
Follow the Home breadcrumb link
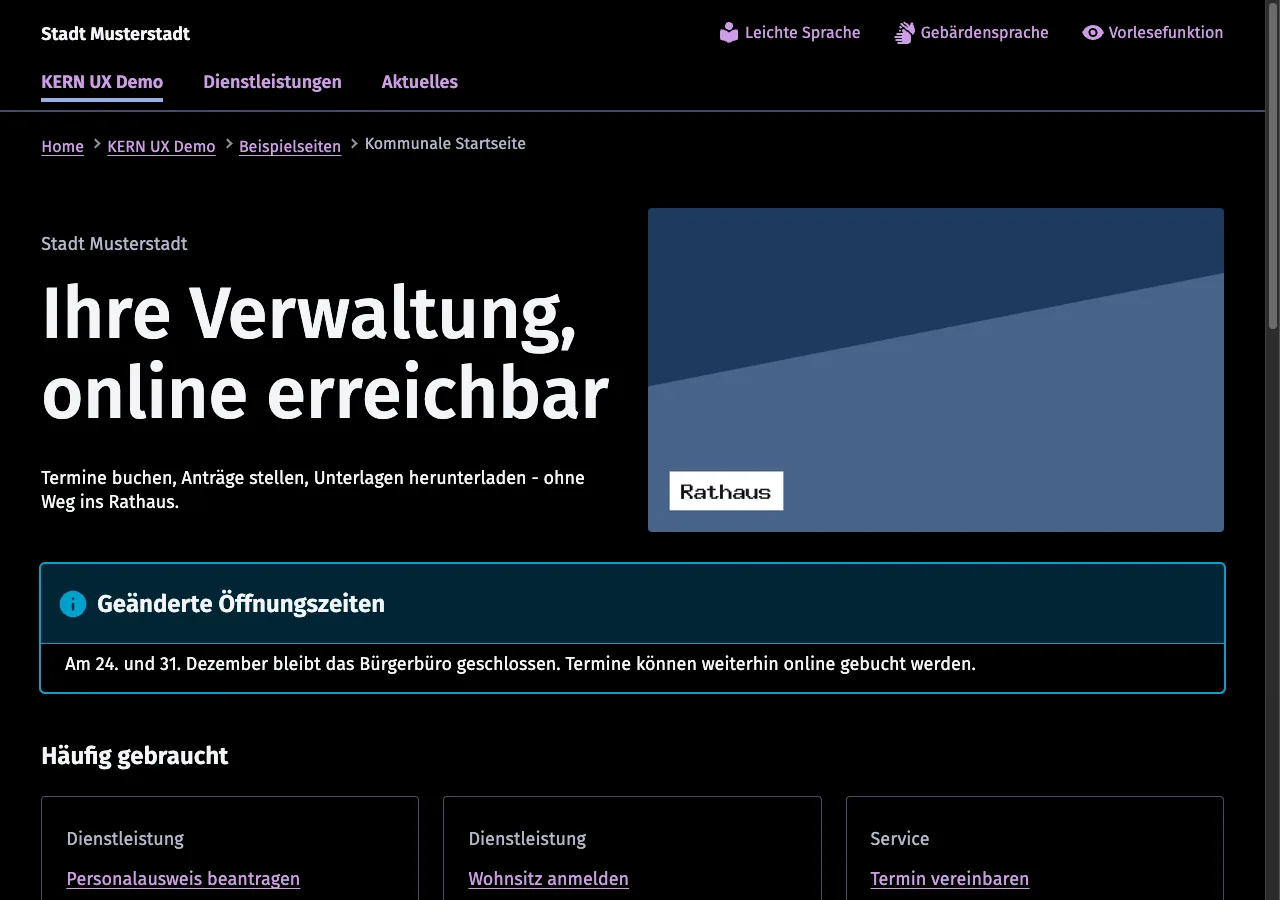(x=62, y=147)
